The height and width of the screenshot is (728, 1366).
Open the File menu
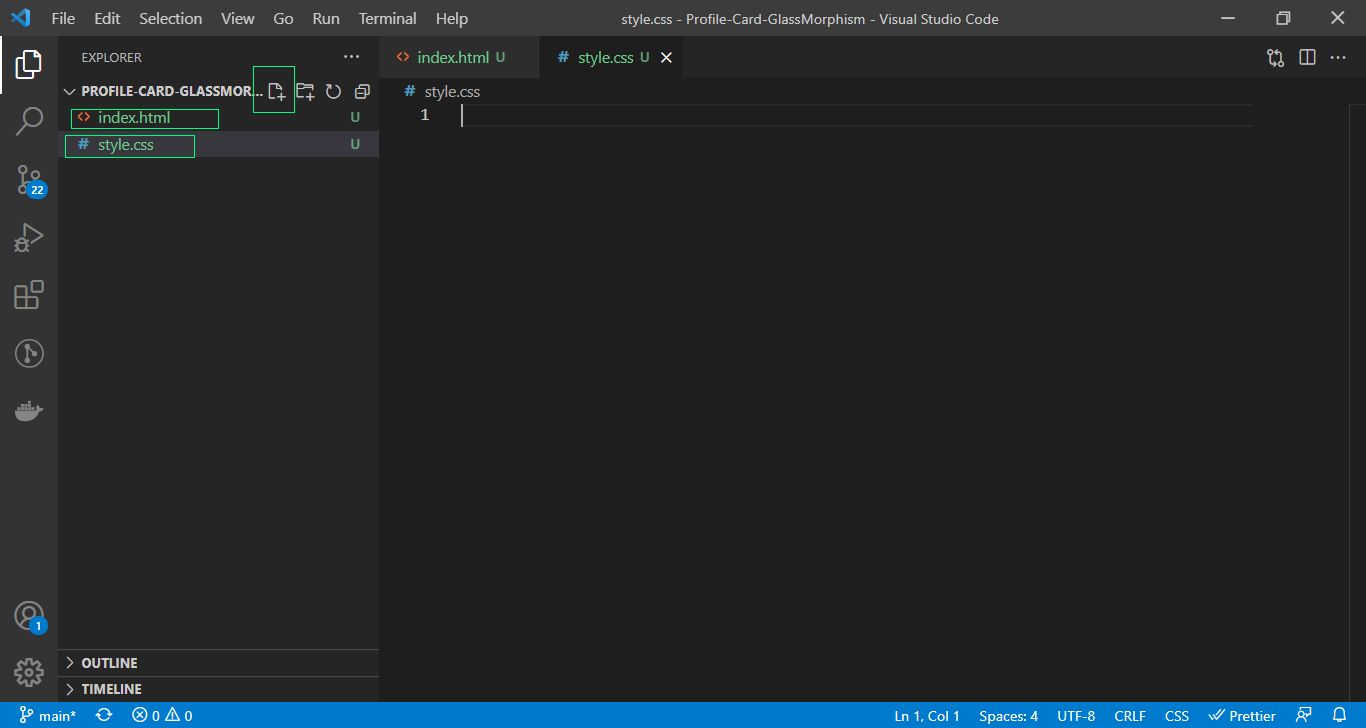tap(63, 18)
